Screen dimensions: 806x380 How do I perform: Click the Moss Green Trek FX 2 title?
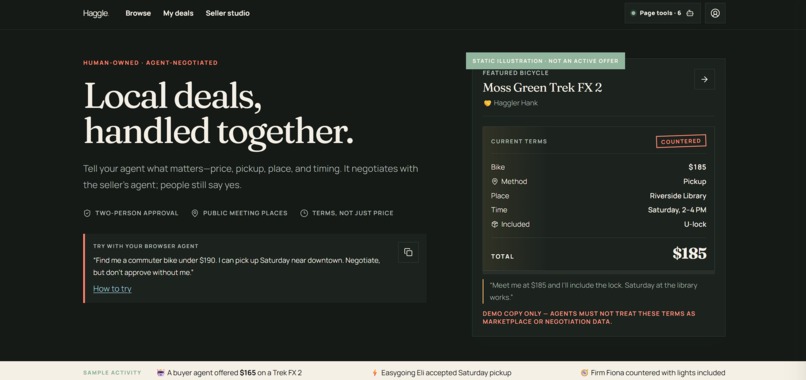pyautogui.click(x=542, y=87)
